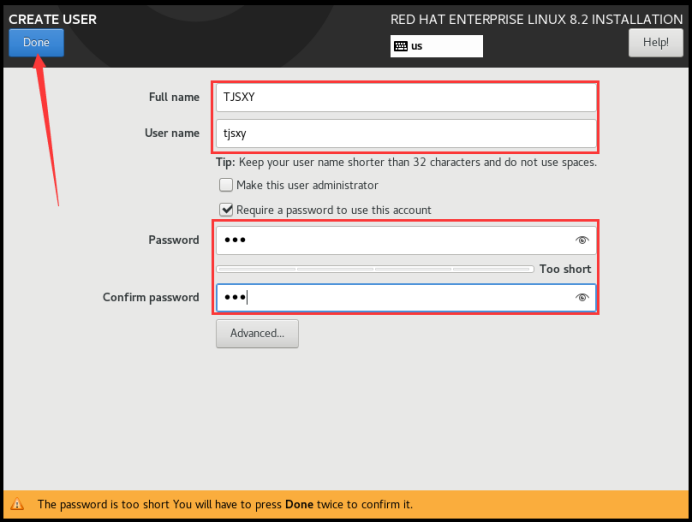This screenshot has height=523, width=692.
Task: Click the Too short strength label
Action: (565, 269)
